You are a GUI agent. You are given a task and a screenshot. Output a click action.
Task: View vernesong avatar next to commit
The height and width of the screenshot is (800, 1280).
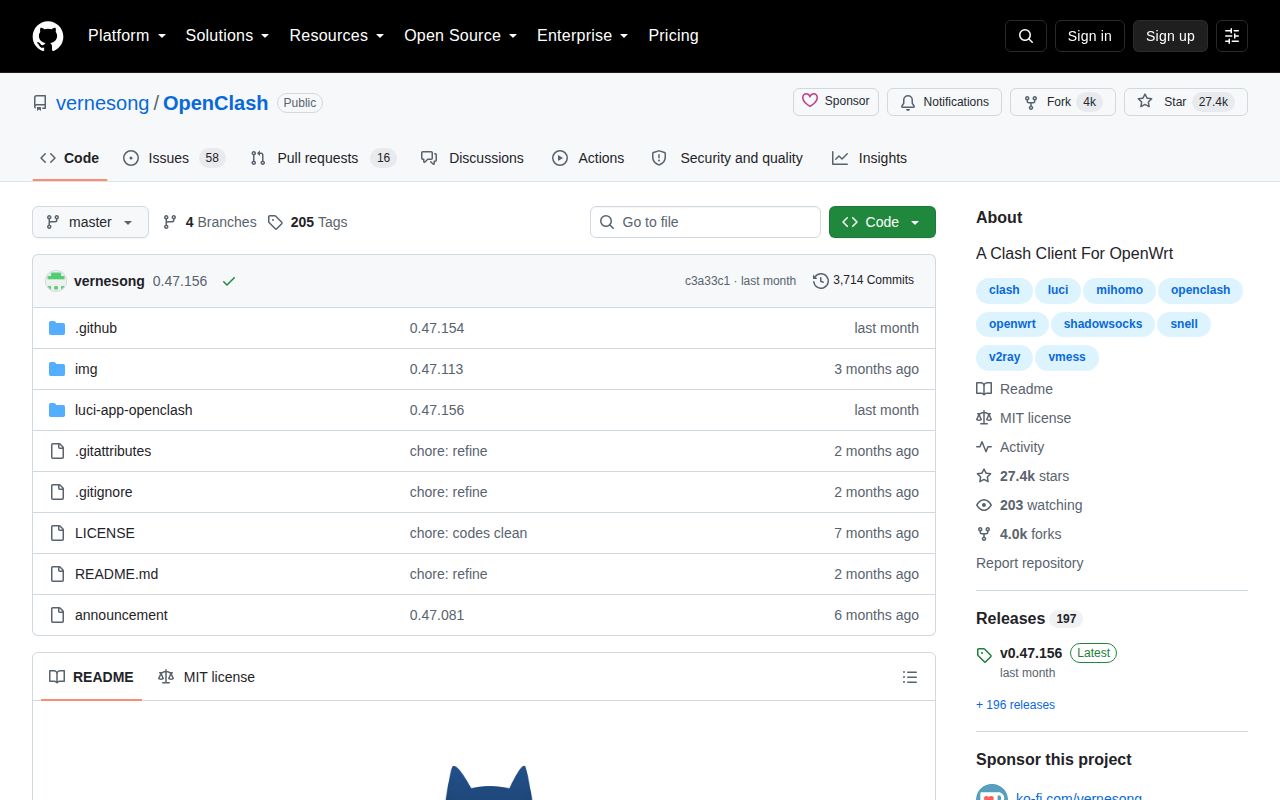pyautogui.click(x=56, y=281)
